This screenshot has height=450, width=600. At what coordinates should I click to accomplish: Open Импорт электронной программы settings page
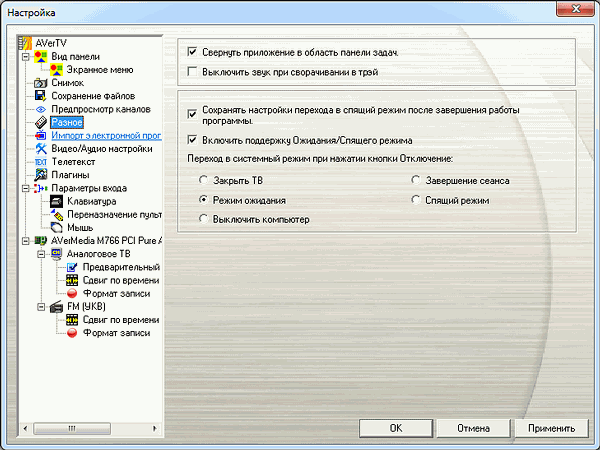tap(106, 135)
